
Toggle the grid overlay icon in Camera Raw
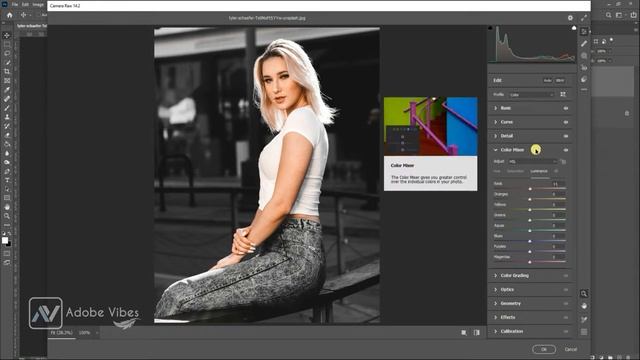pyautogui.click(x=584, y=332)
